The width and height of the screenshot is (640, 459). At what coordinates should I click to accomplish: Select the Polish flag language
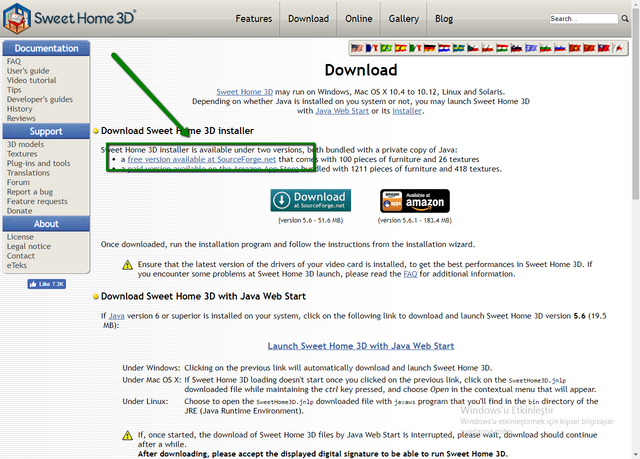point(487,48)
